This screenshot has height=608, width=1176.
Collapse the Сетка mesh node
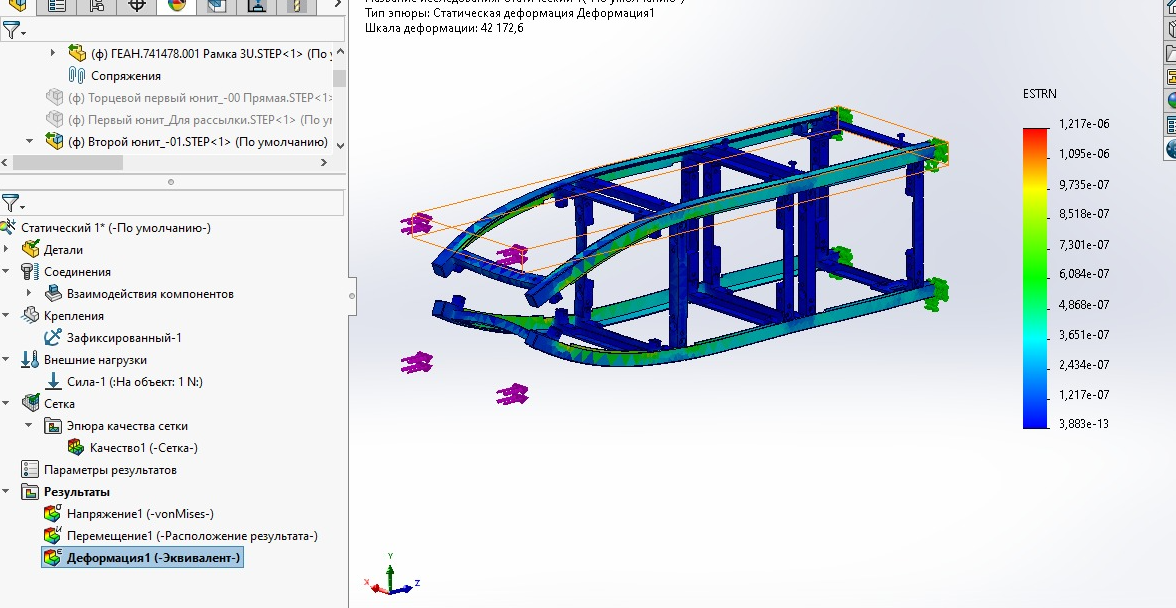pos(7,403)
